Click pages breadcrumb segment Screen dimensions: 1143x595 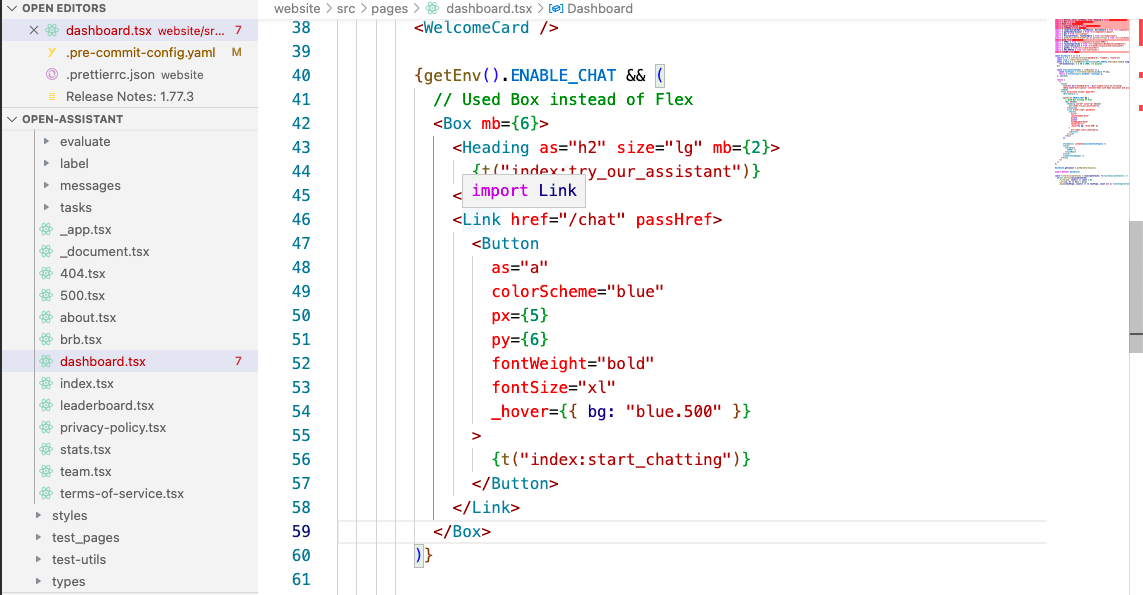(x=389, y=9)
